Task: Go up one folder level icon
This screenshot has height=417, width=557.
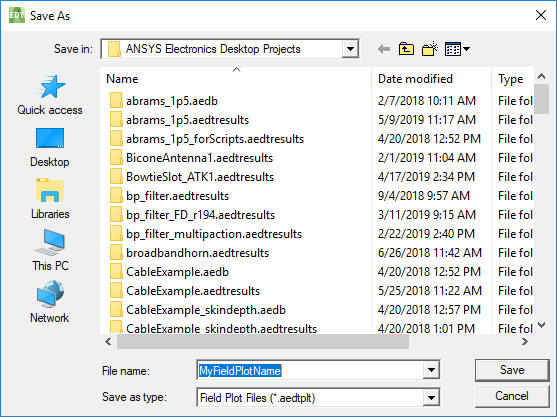Action: (x=406, y=49)
